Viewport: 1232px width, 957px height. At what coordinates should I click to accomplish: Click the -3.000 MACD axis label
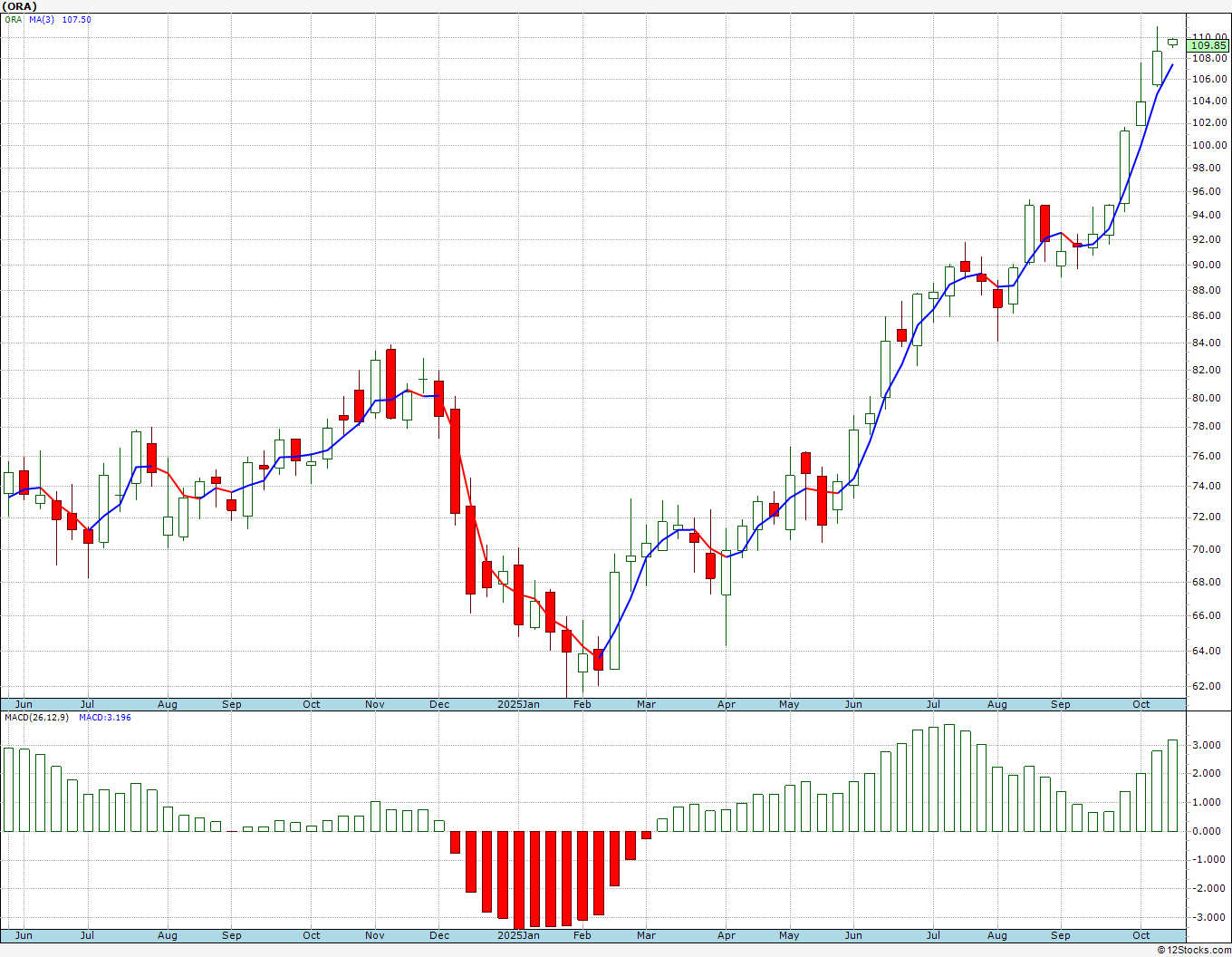coord(1210,917)
